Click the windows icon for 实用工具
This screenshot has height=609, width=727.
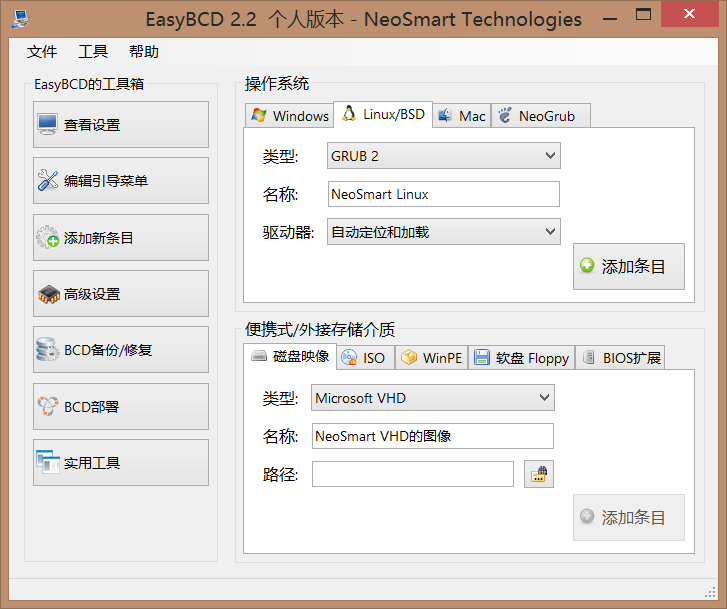[x=48, y=462]
